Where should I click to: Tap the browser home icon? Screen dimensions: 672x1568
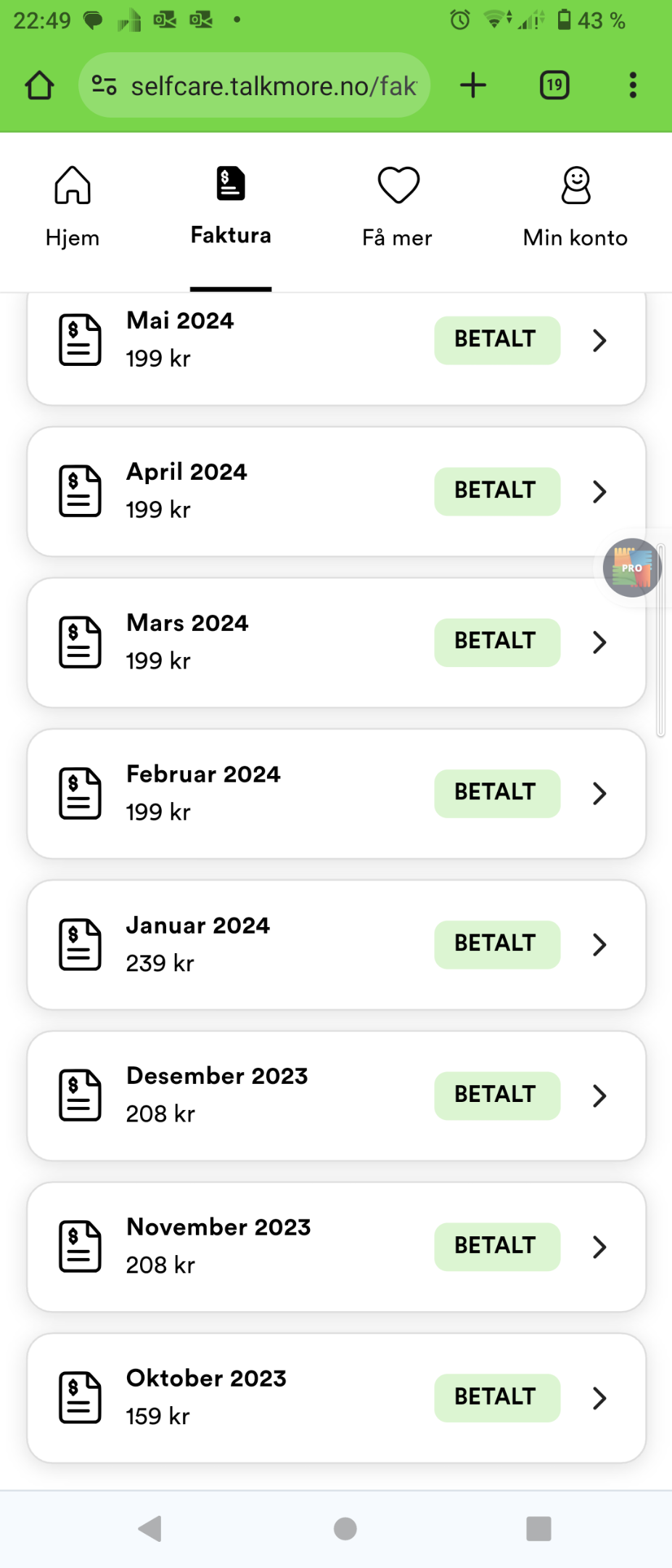(x=39, y=86)
